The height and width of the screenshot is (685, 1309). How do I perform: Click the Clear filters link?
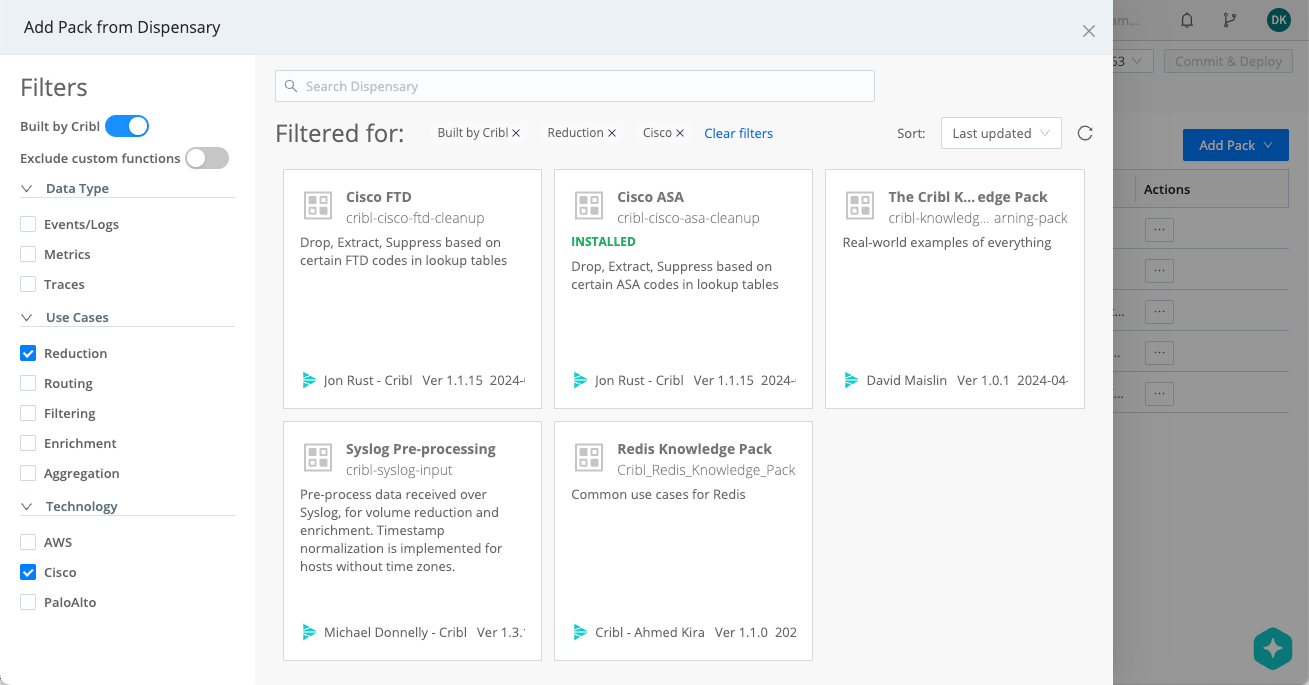tap(738, 133)
